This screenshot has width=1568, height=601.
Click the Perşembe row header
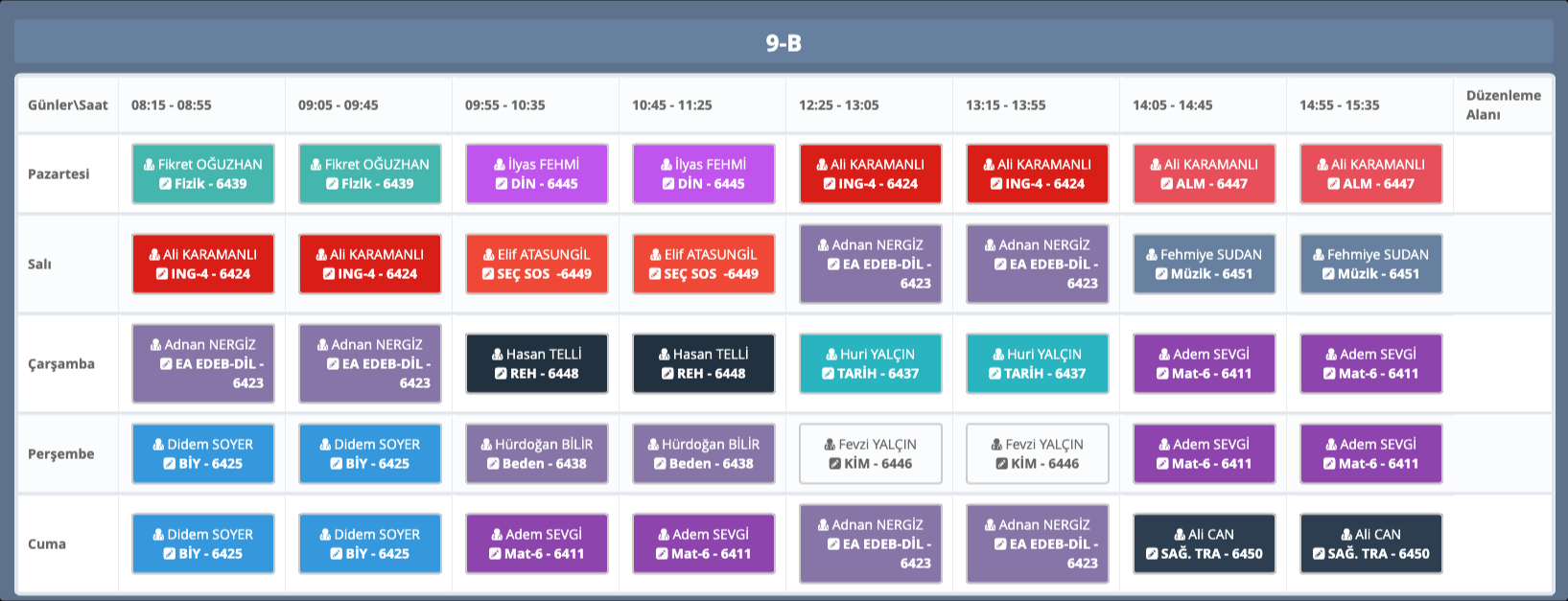pos(61,454)
